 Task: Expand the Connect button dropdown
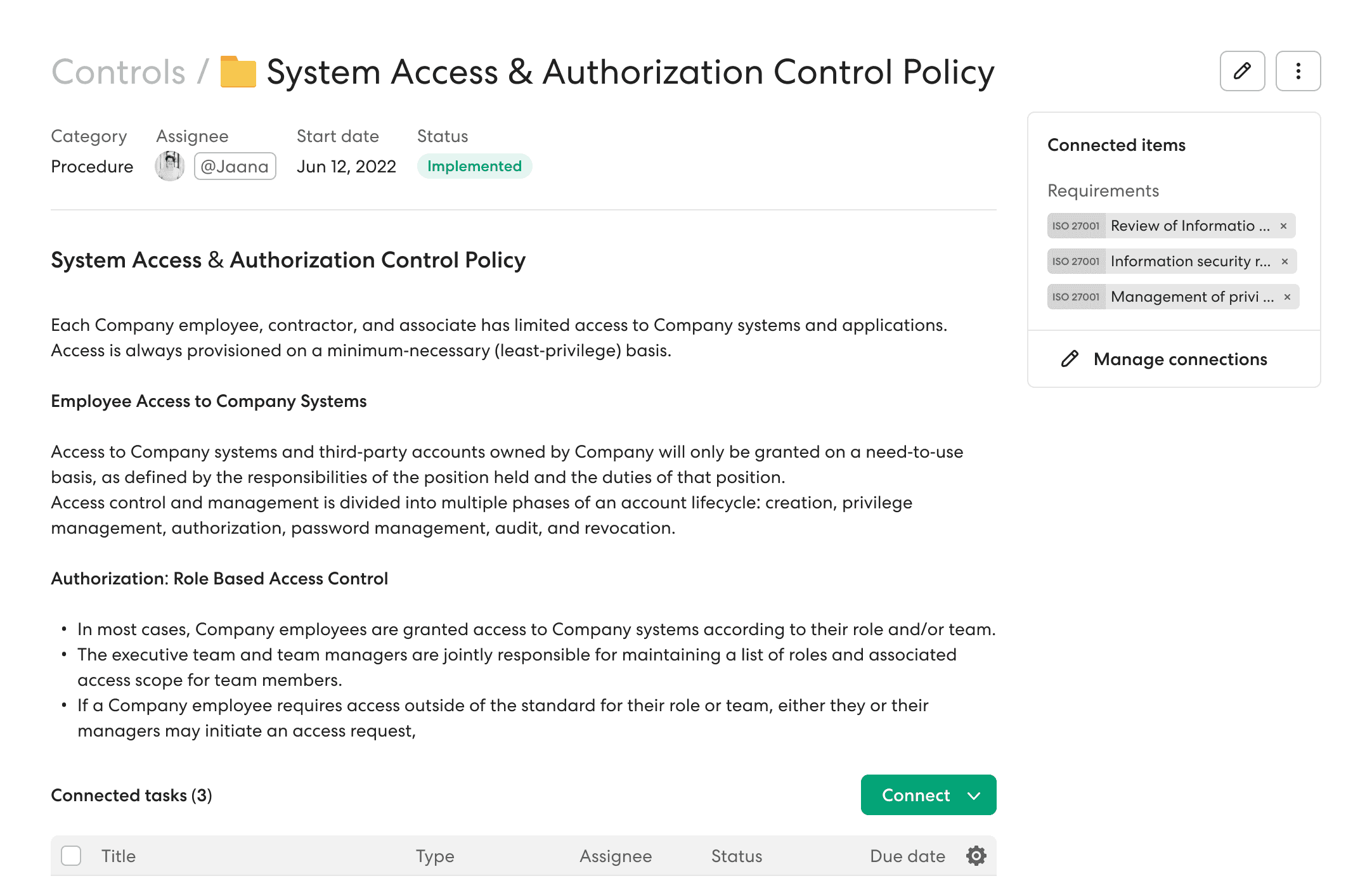point(975,795)
